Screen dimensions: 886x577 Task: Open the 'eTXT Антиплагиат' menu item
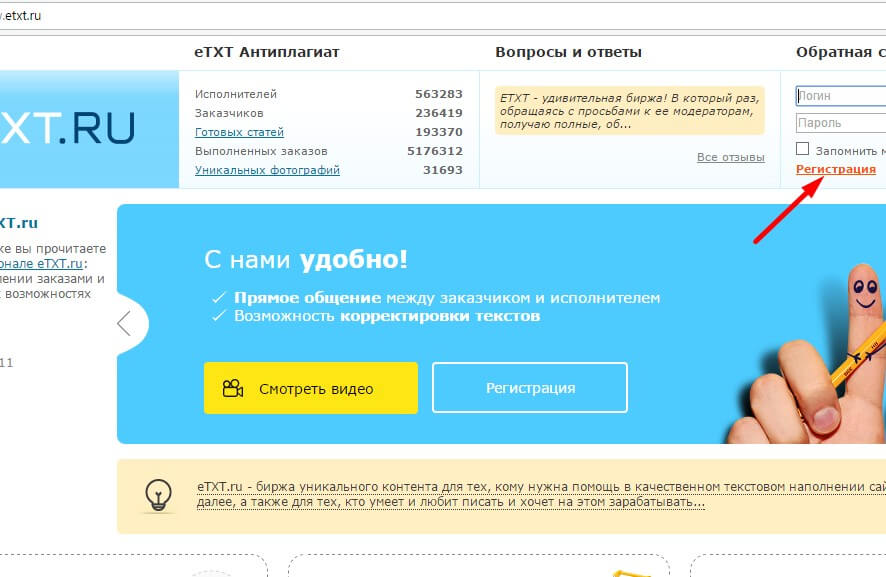pyautogui.click(x=267, y=52)
